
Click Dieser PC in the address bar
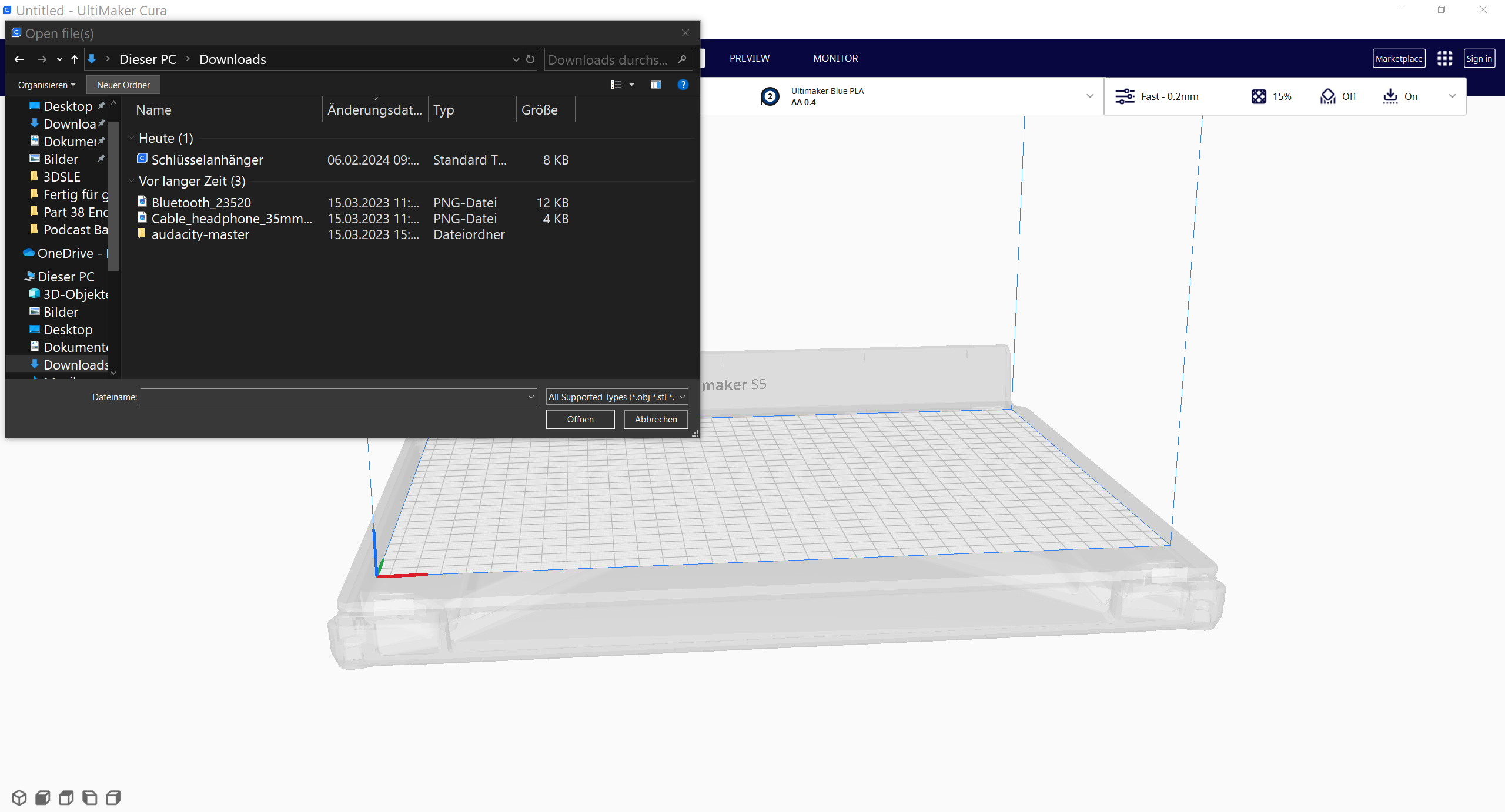148,59
